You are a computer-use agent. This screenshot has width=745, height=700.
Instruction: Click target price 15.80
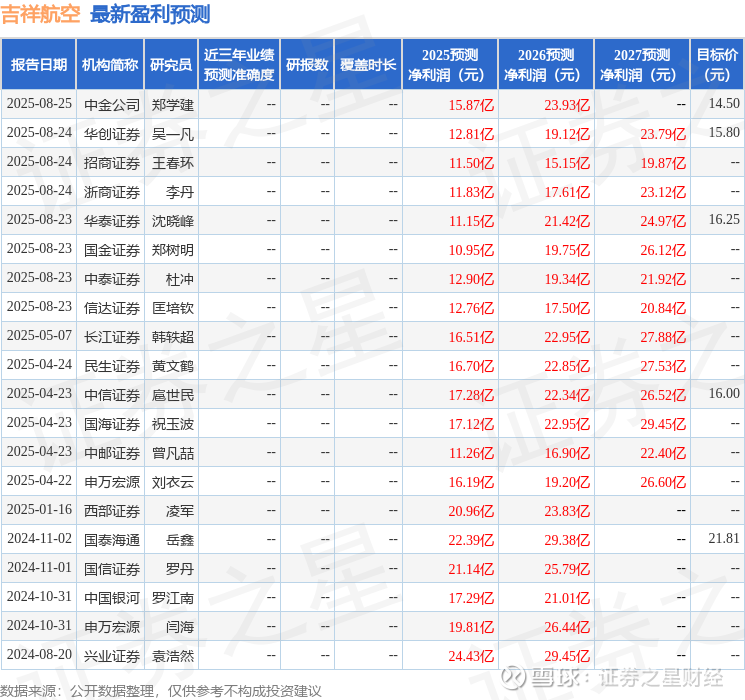point(724,133)
